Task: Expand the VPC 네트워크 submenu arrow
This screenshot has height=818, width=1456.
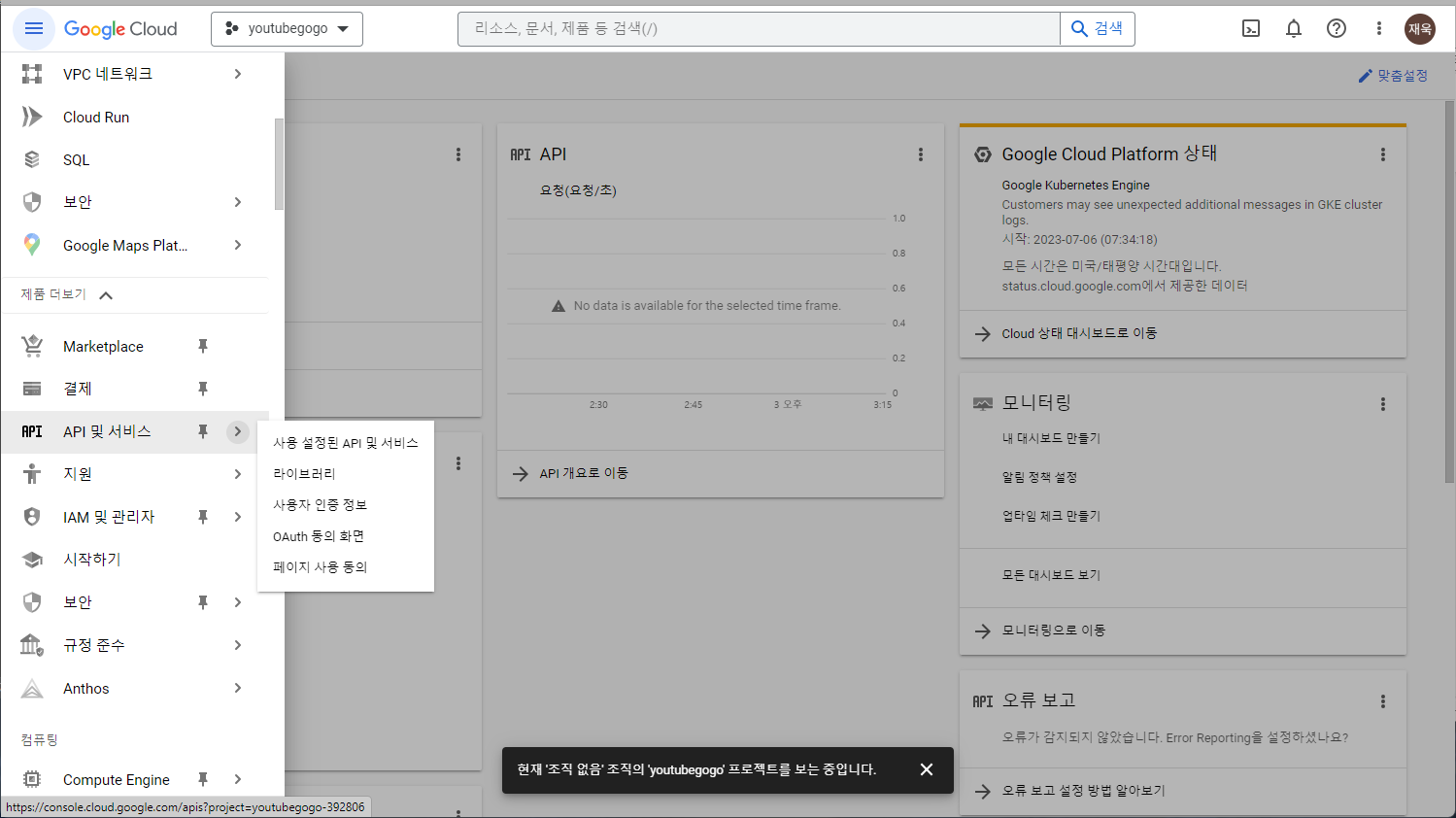Action: [238, 74]
